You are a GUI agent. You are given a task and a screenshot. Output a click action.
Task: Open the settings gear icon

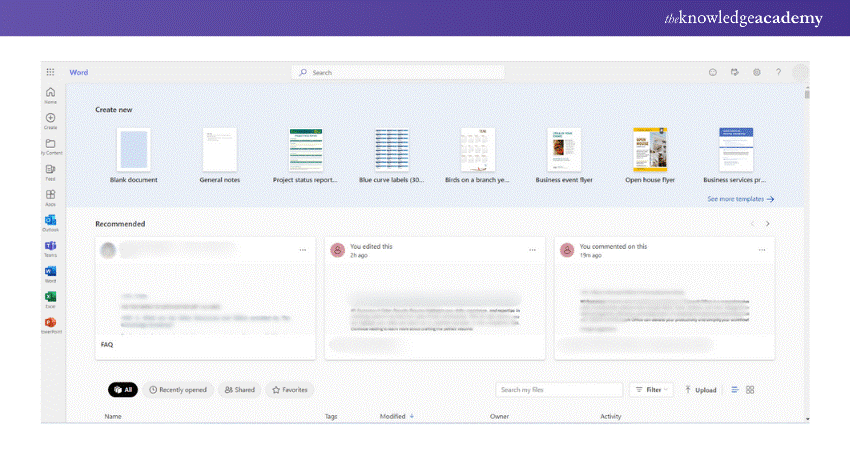[757, 72]
